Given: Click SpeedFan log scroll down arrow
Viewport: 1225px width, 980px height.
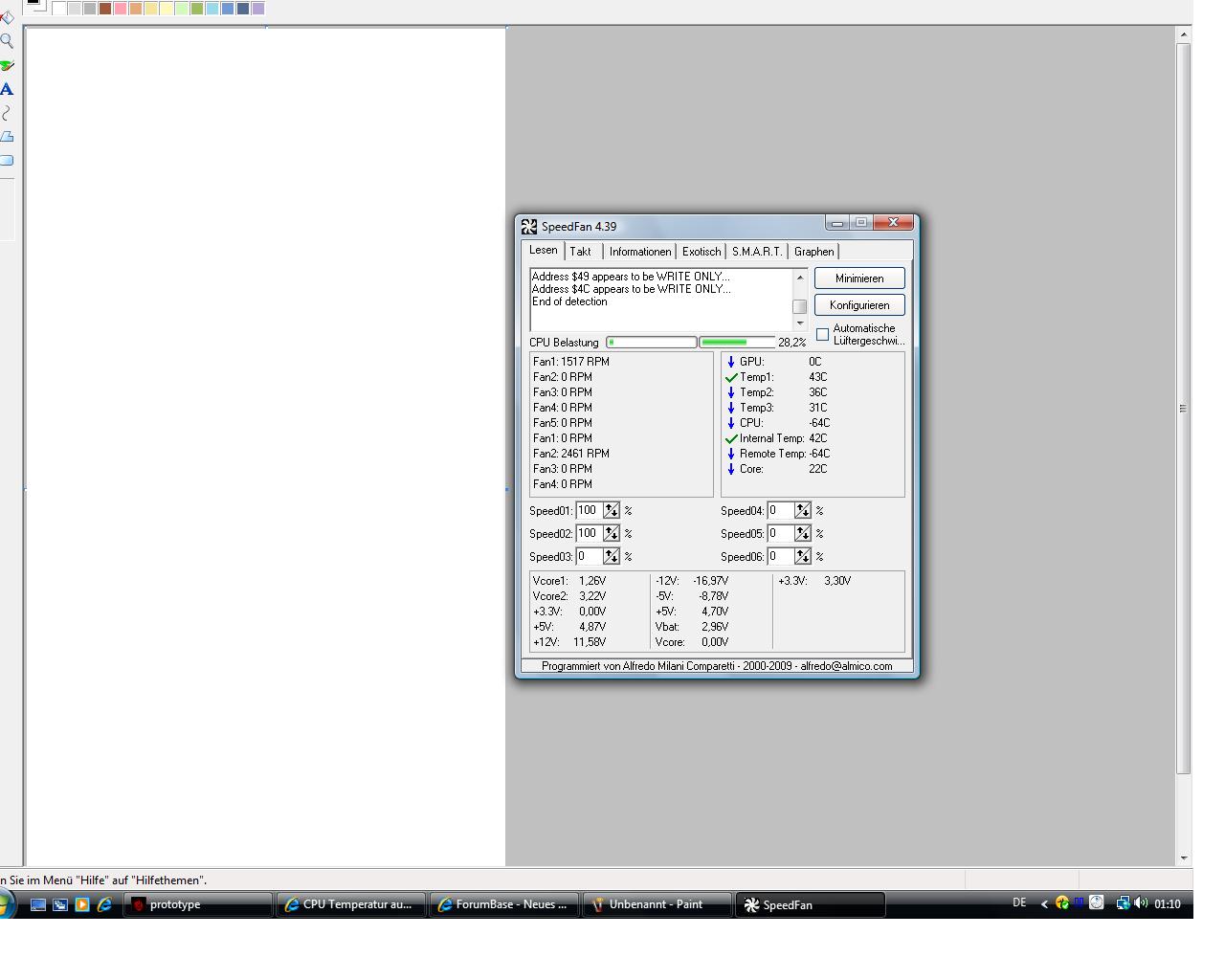Looking at the screenshot, I should (800, 323).
